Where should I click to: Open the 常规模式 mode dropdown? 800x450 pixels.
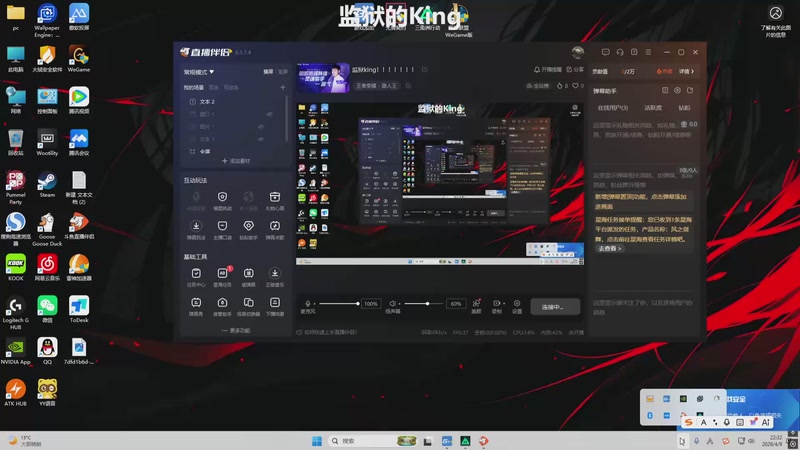199,72
